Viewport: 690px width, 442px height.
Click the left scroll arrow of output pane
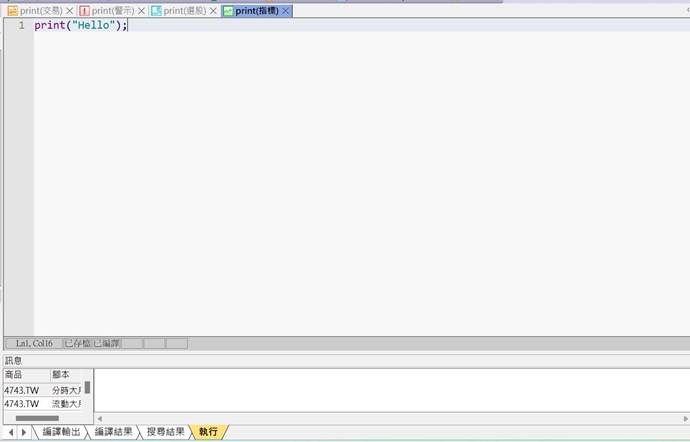(100, 419)
